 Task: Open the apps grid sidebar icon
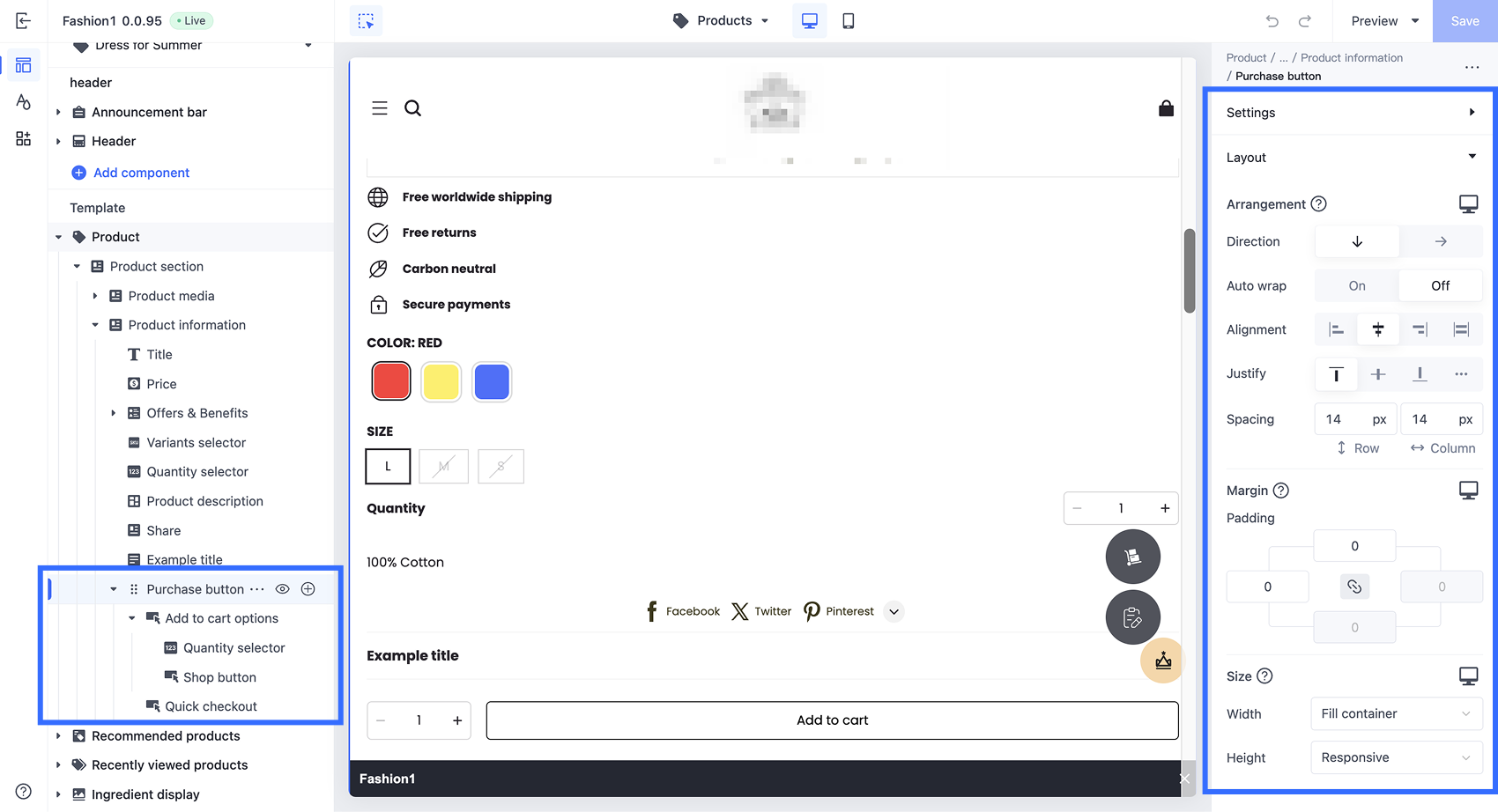(24, 138)
